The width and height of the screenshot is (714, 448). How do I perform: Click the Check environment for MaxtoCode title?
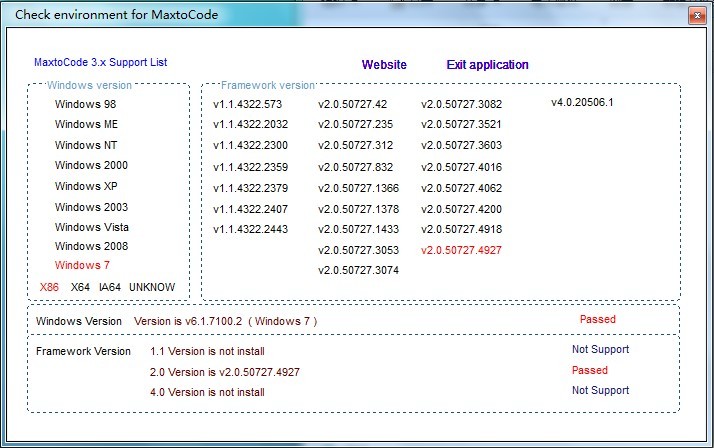tap(117, 15)
